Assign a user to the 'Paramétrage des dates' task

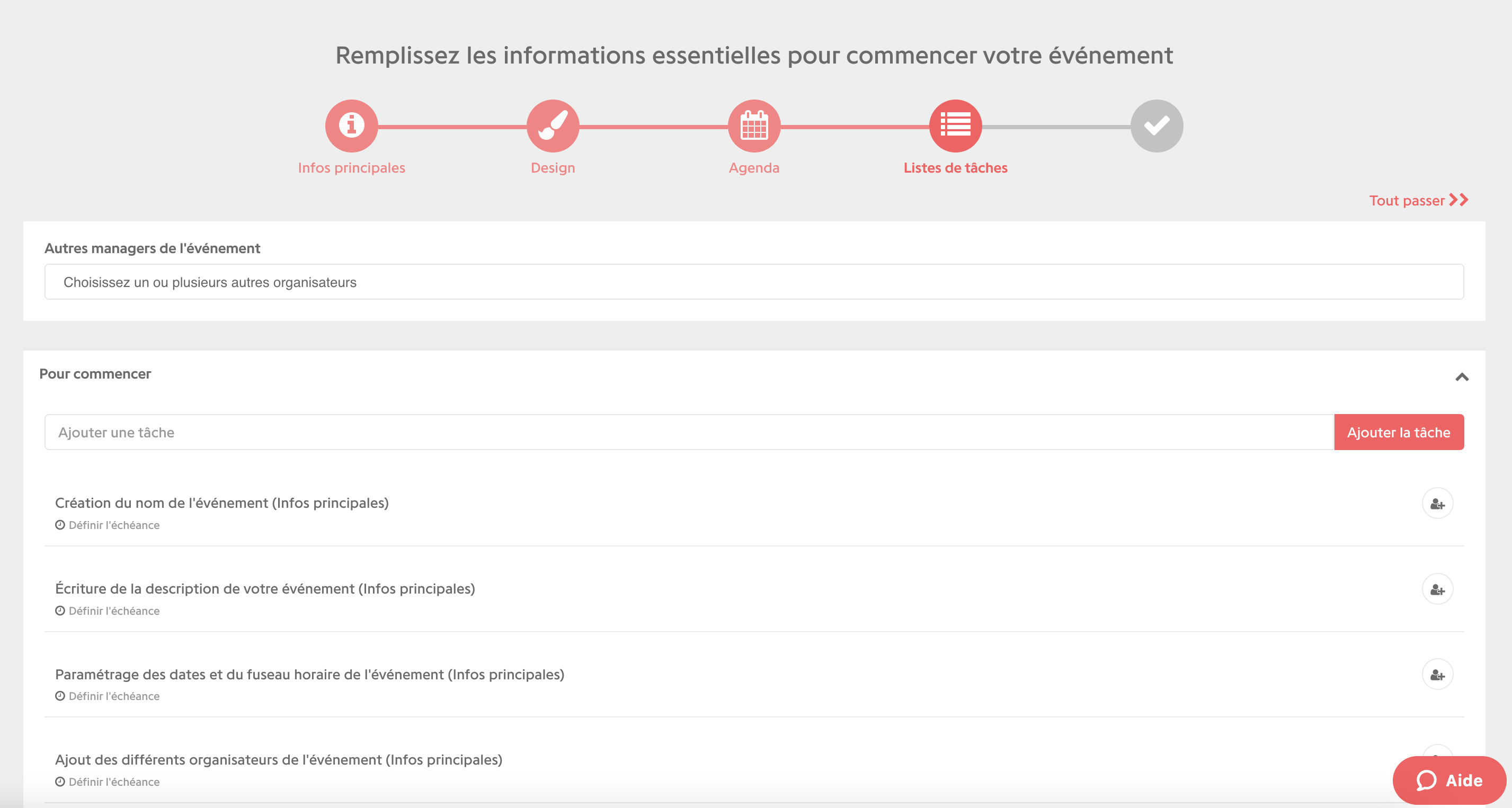point(1437,675)
